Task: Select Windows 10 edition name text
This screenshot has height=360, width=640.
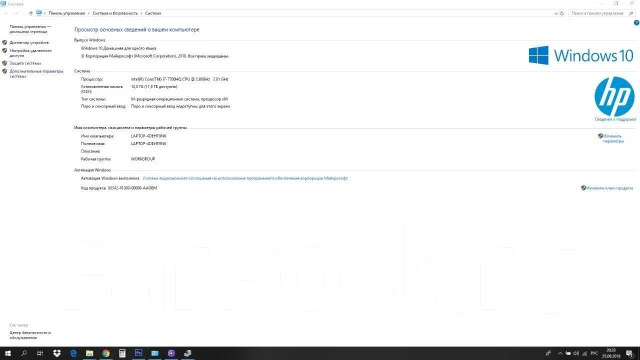Action: pos(118,48)
